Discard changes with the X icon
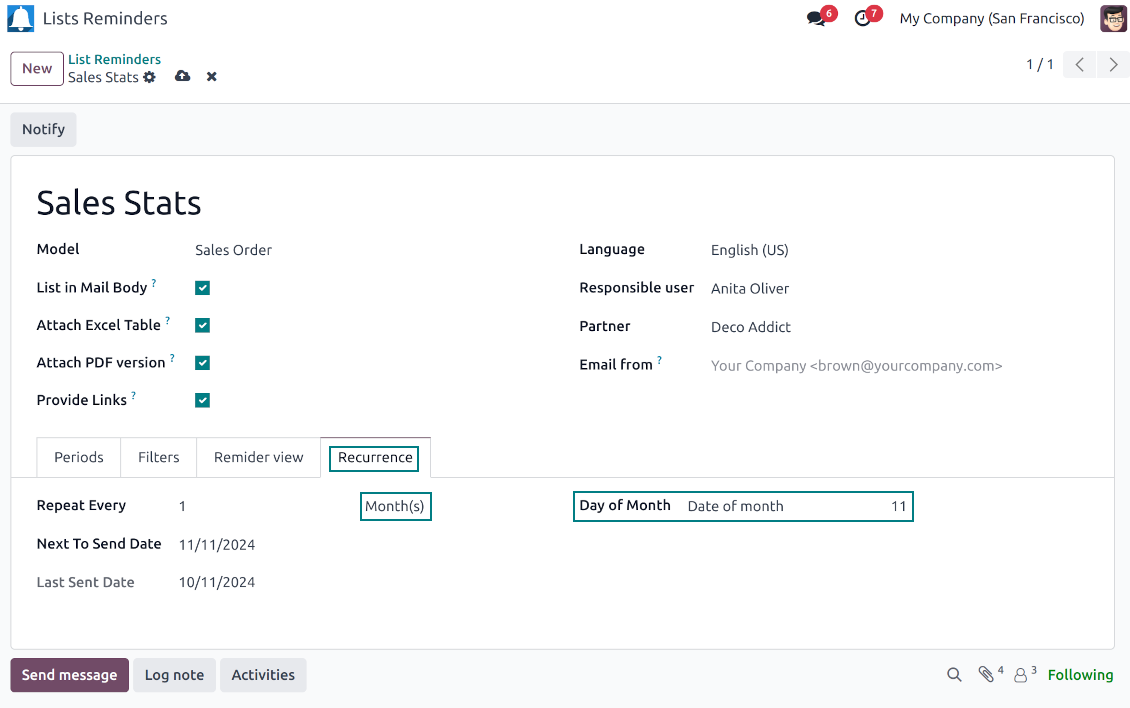The height and width of the screenshot is (708, 1130). [x=212, y=77]
